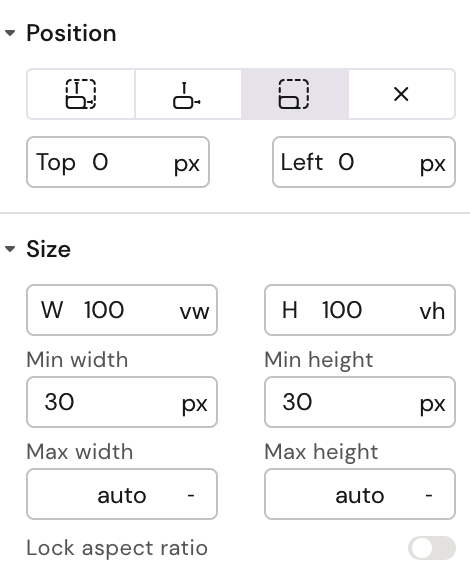Open the Max width unit dropdown
Viewport: 470px width, 580px height.
tap(191, 495)
